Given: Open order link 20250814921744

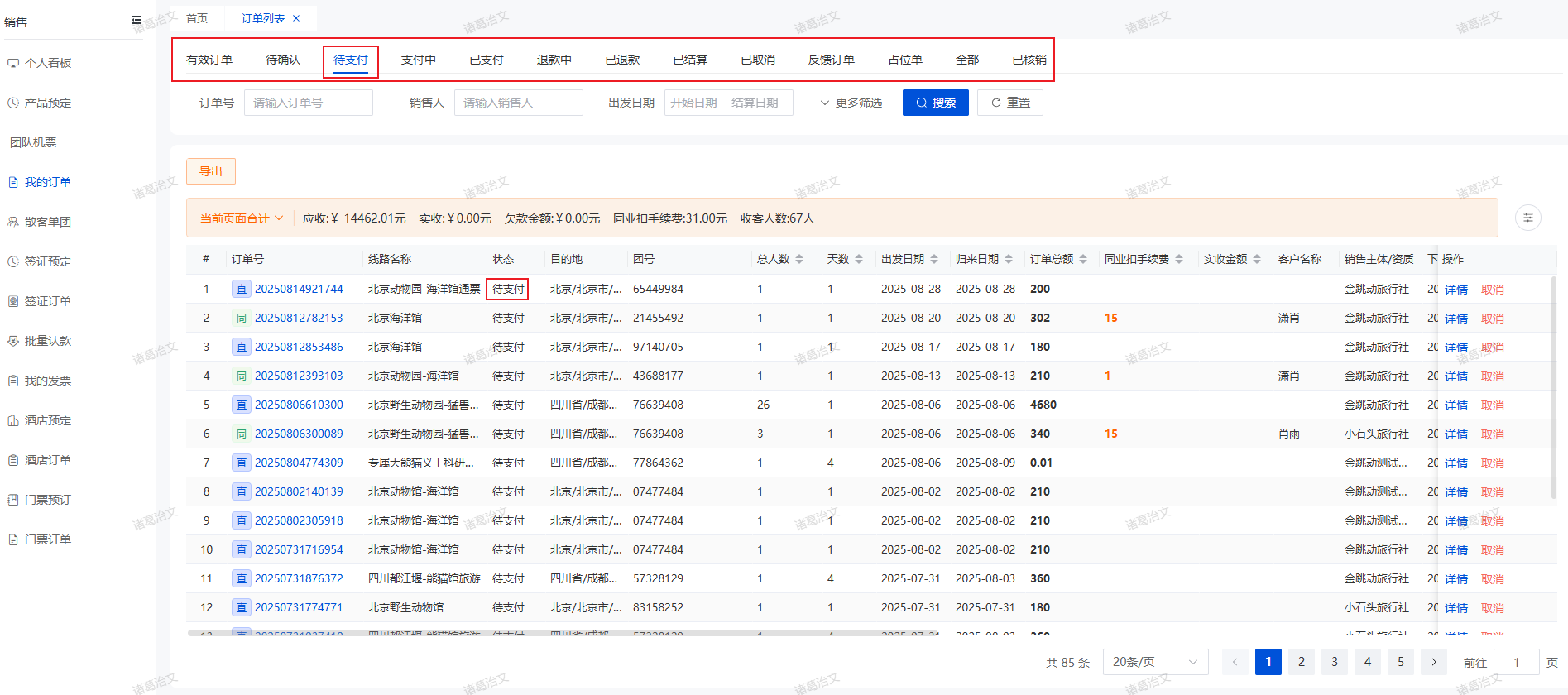Looking at the screenshot, I should pos(299,289).
